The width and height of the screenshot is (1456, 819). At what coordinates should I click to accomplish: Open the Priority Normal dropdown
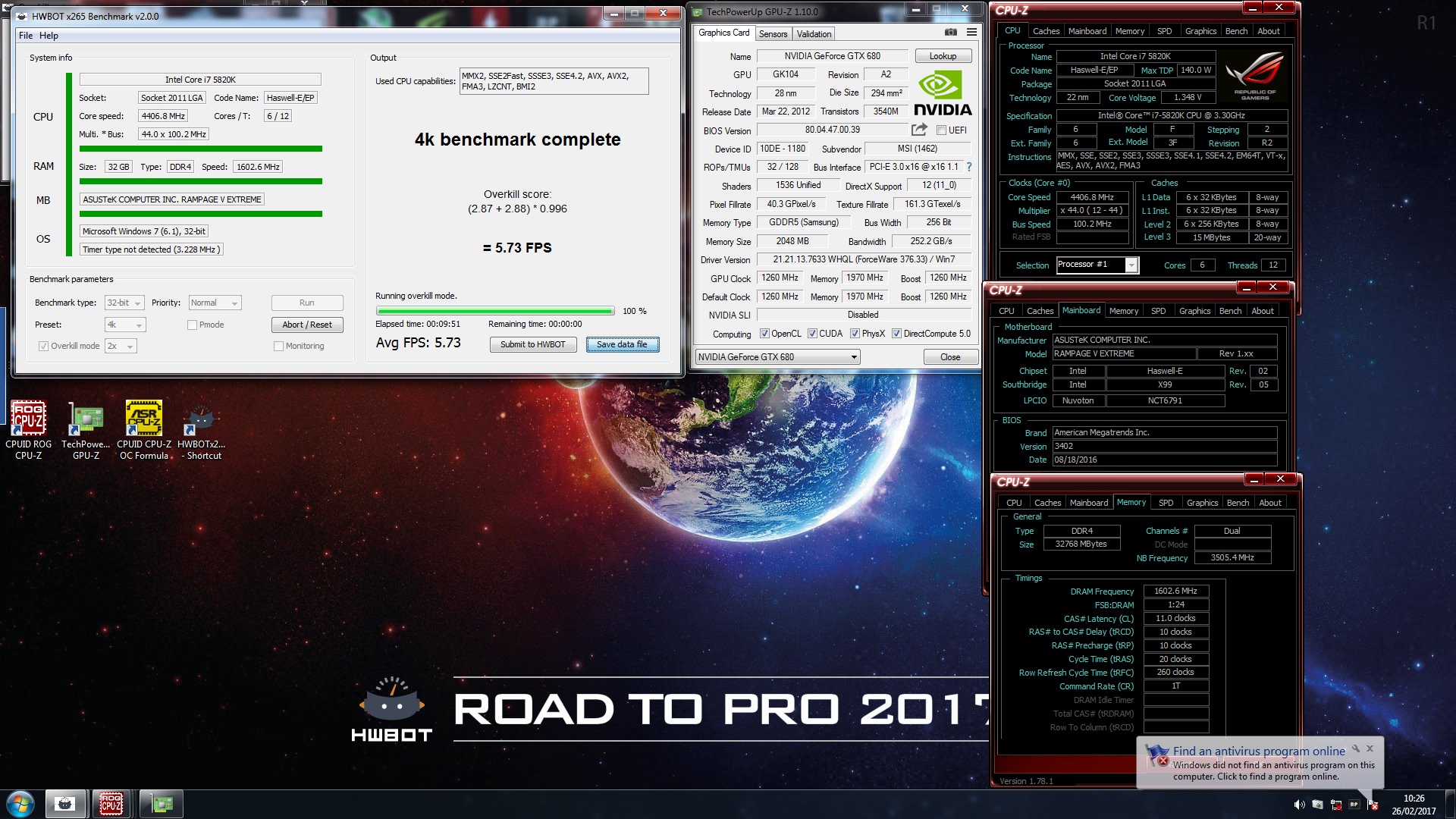[x=215, y=303]
